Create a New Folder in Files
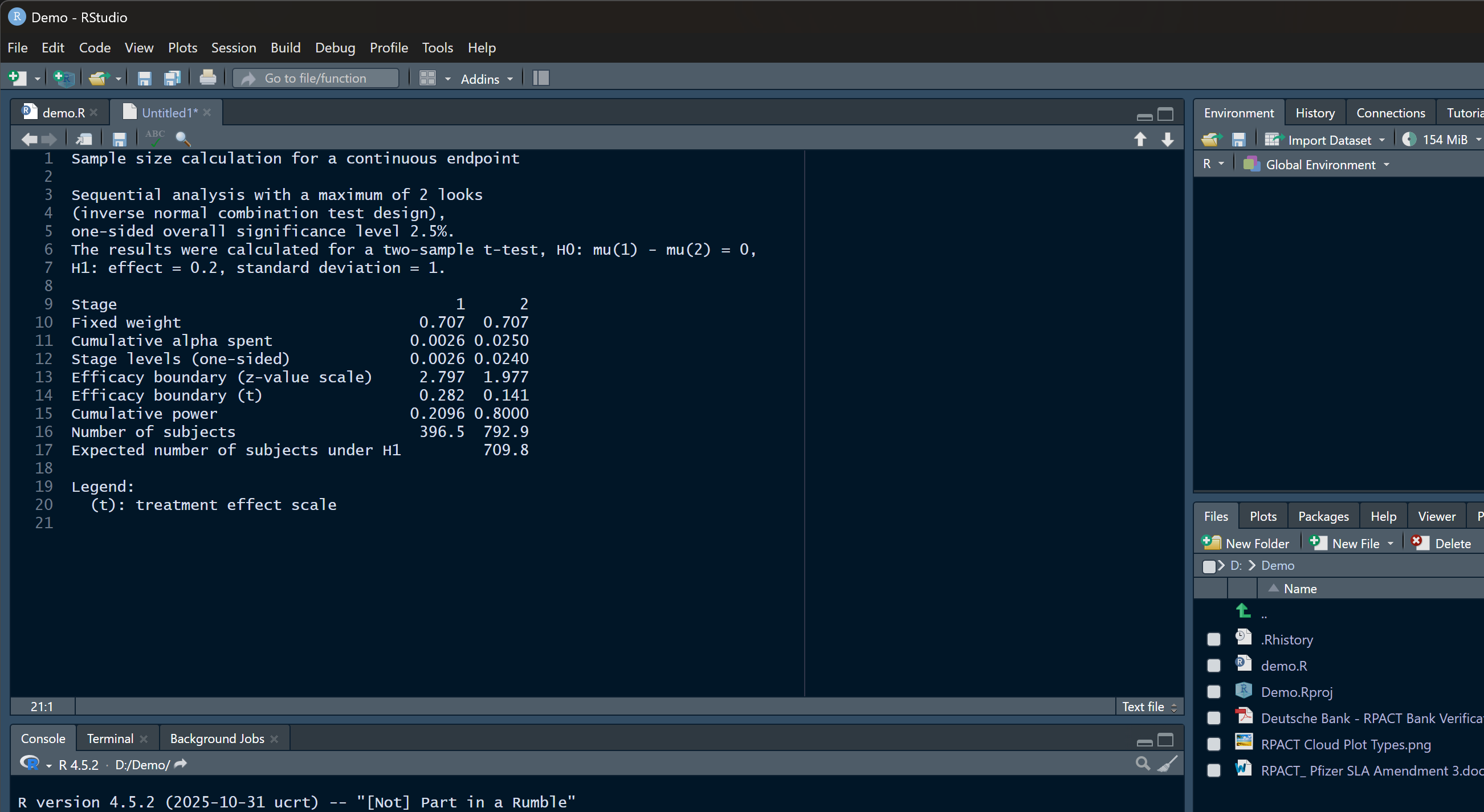 click(x=1246, y=543)
